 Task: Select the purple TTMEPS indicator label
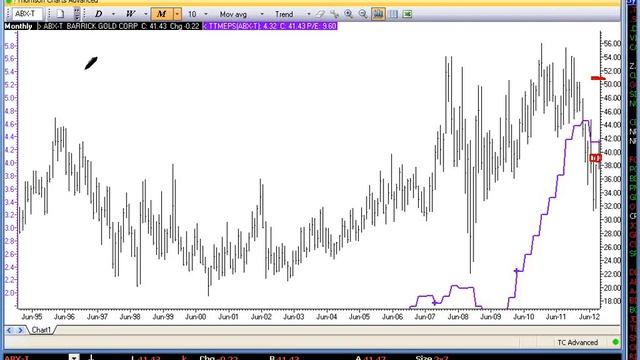[x=270, y=26]
